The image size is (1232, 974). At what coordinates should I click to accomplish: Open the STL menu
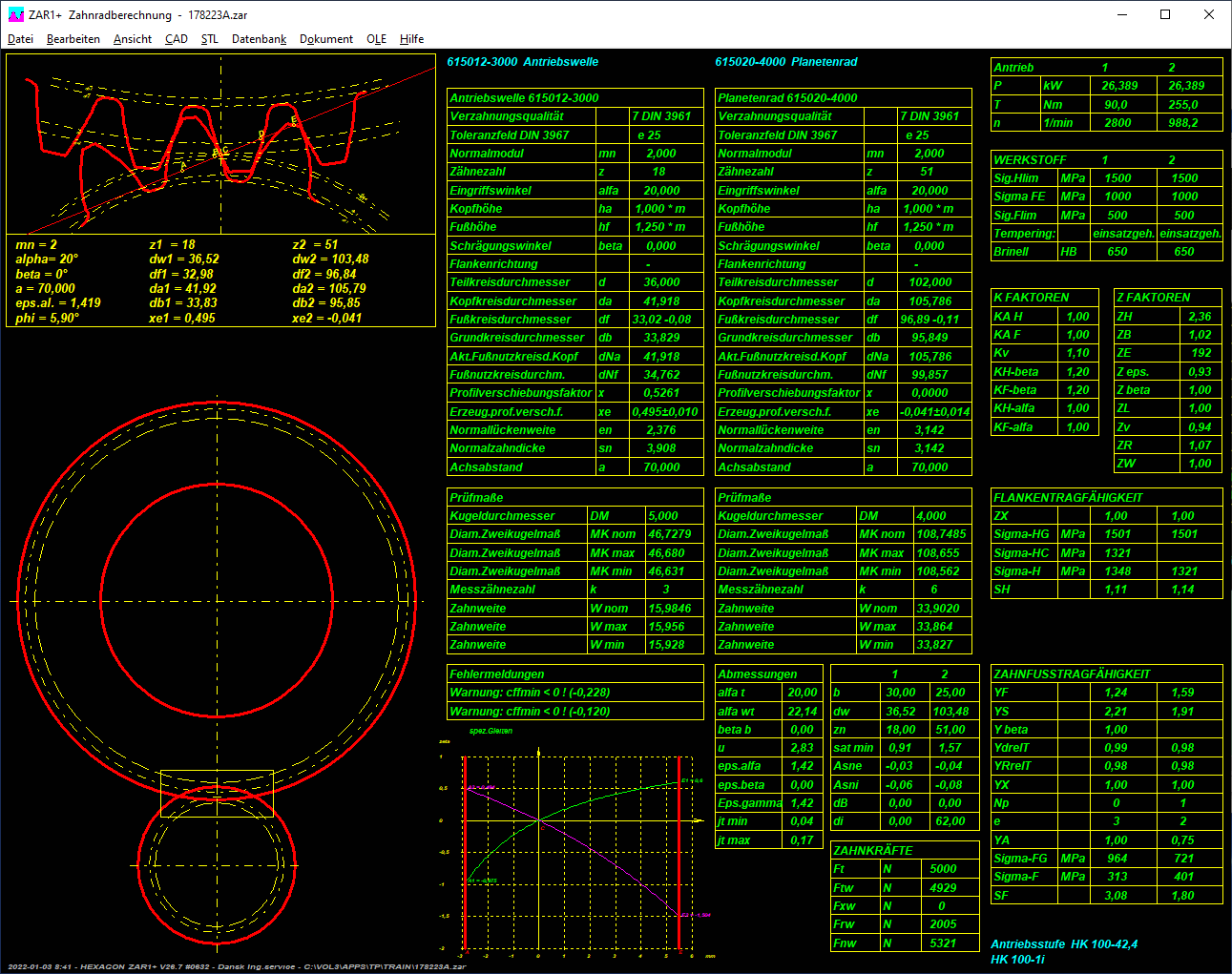[x=209, y=39]
